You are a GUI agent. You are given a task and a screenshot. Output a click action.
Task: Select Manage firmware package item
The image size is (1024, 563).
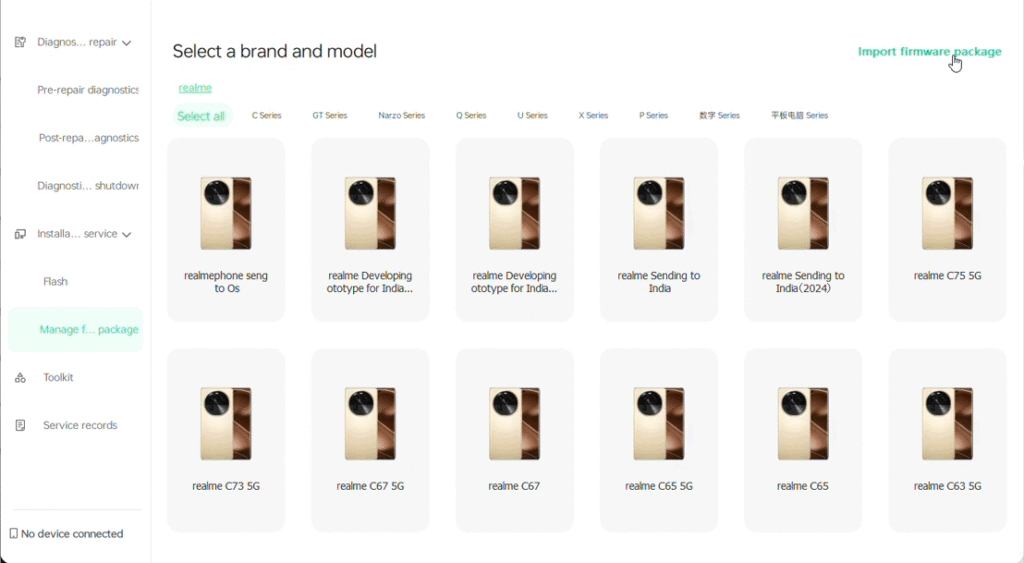tap(76, 329)
